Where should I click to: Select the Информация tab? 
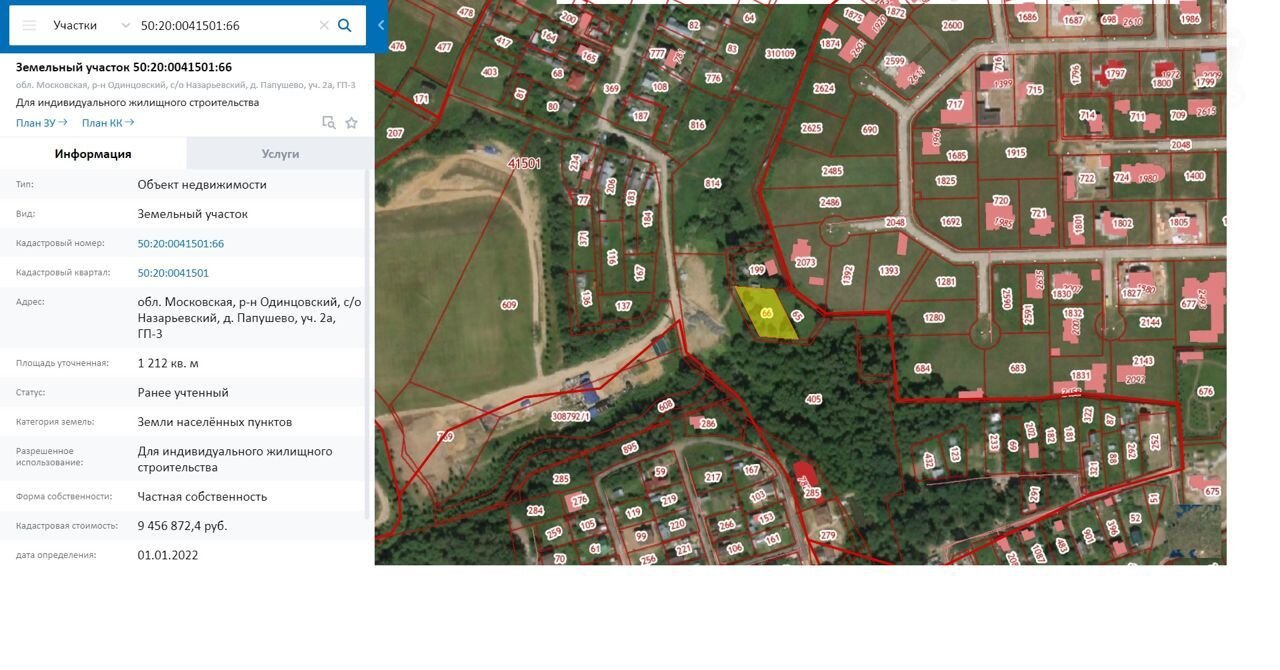point(93,154)
